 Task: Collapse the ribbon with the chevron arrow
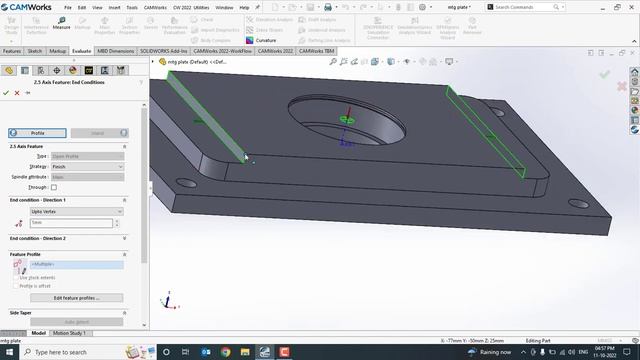pyautogui.click(x=634, y=41)
